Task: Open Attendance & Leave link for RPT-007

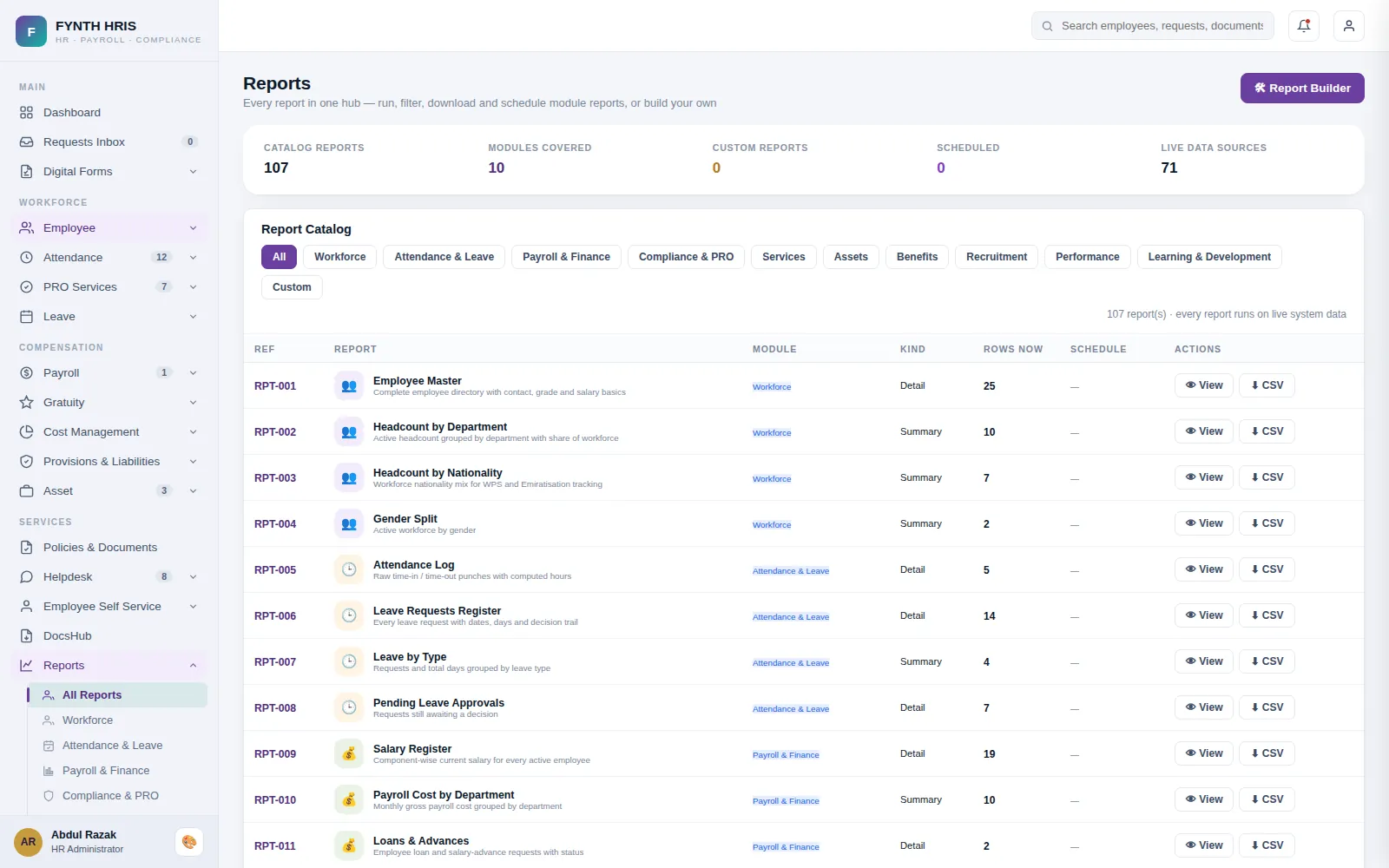Action: [791, 663]
